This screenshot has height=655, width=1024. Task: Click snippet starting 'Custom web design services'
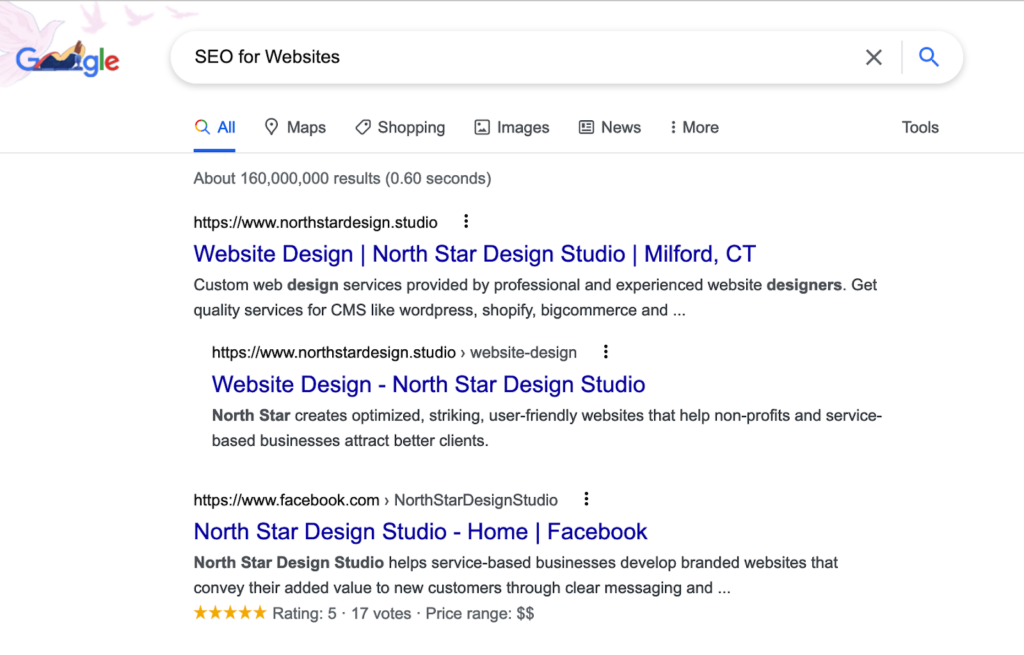(x=535, y=297)
